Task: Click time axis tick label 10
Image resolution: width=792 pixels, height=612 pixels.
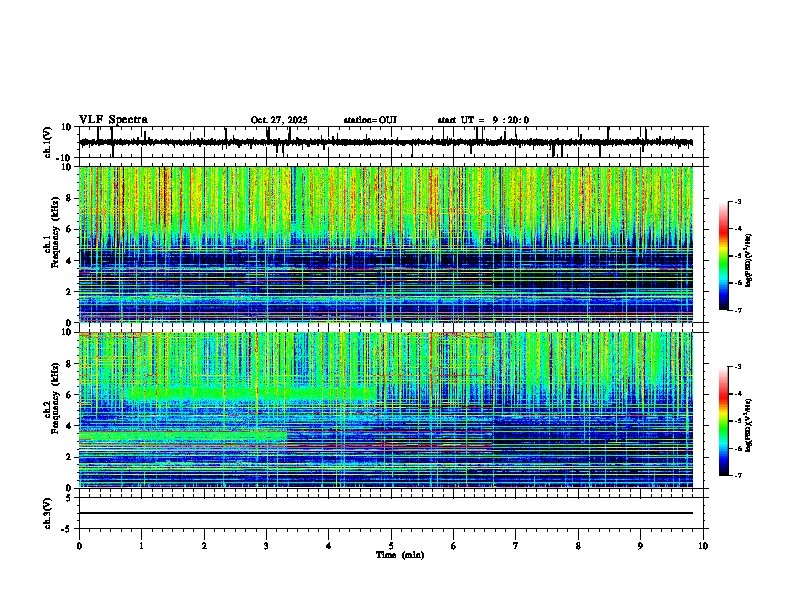Action: 703,546
